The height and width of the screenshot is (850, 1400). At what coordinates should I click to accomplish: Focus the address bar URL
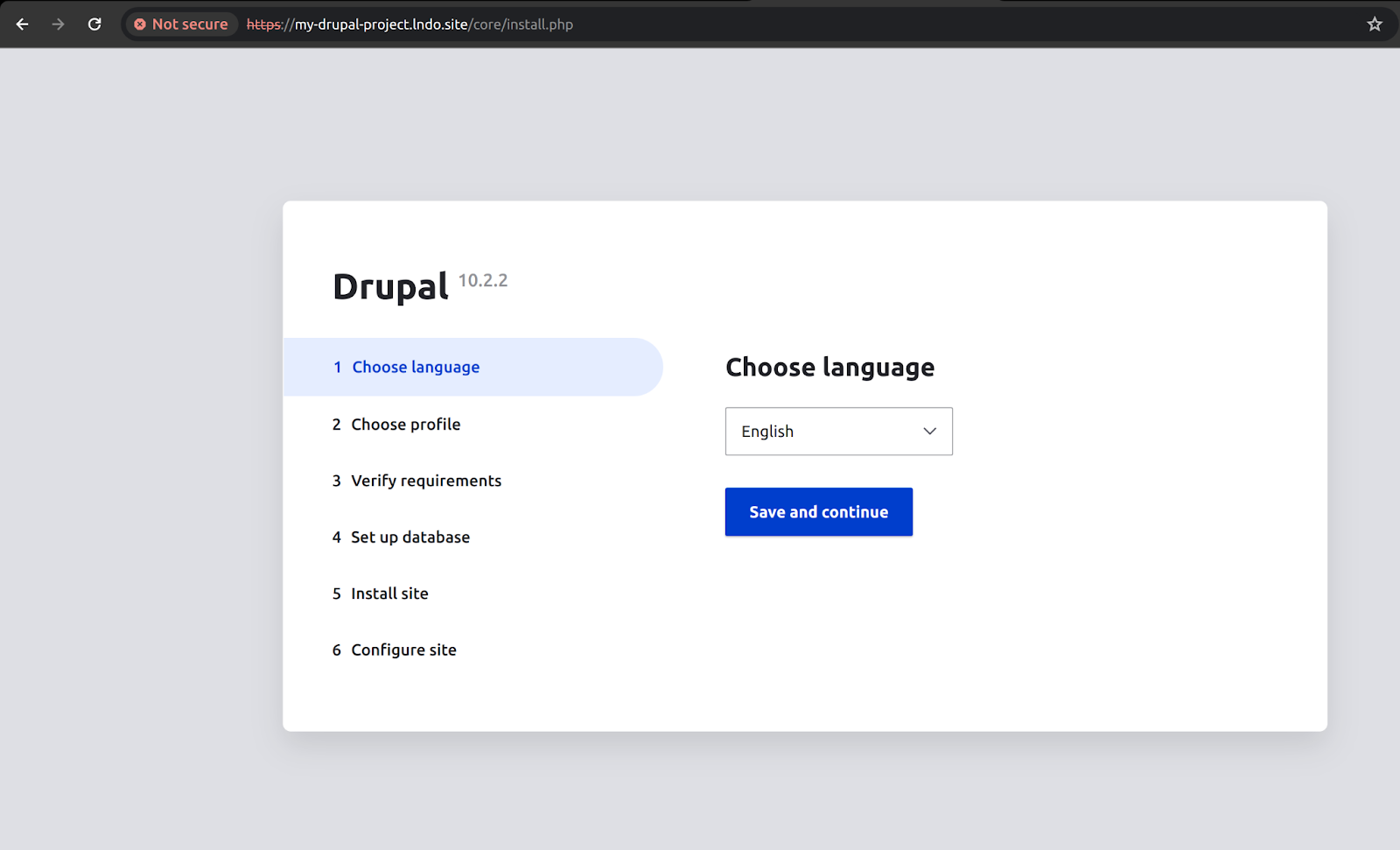[x=409, y=25]
